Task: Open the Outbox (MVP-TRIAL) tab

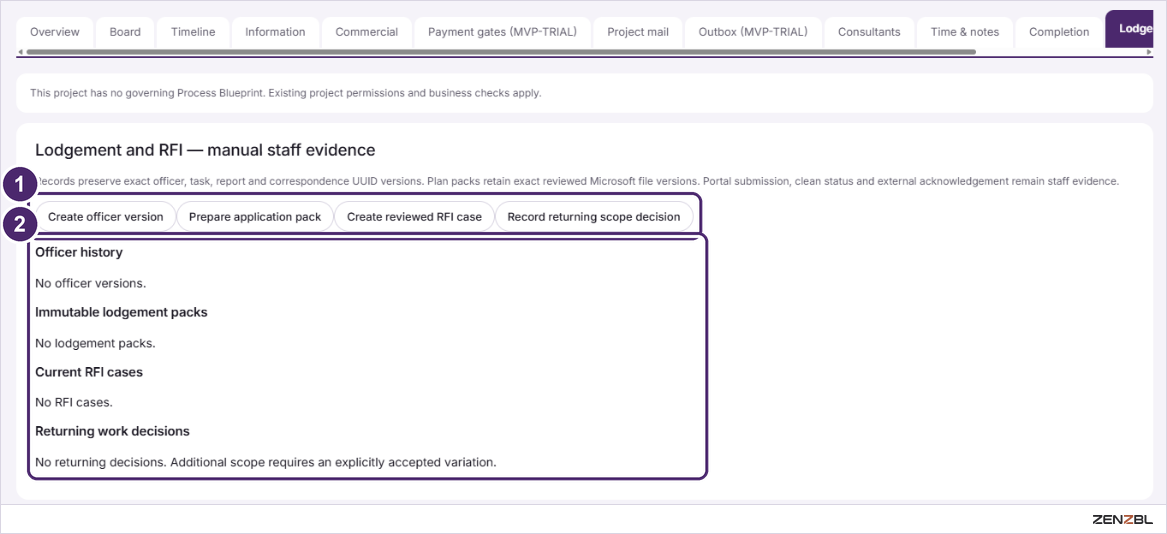Action: point(753,32)
